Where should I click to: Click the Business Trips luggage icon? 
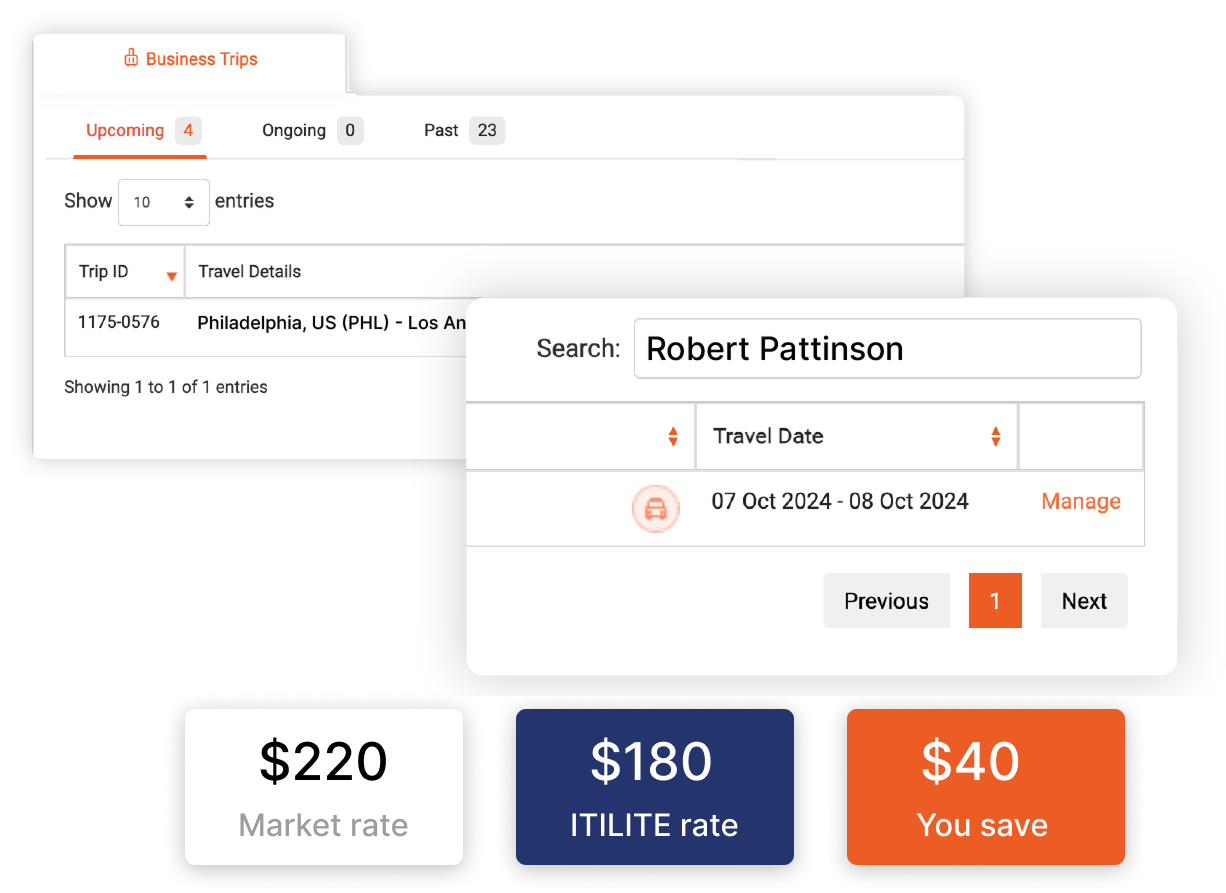tap(131, 59)
